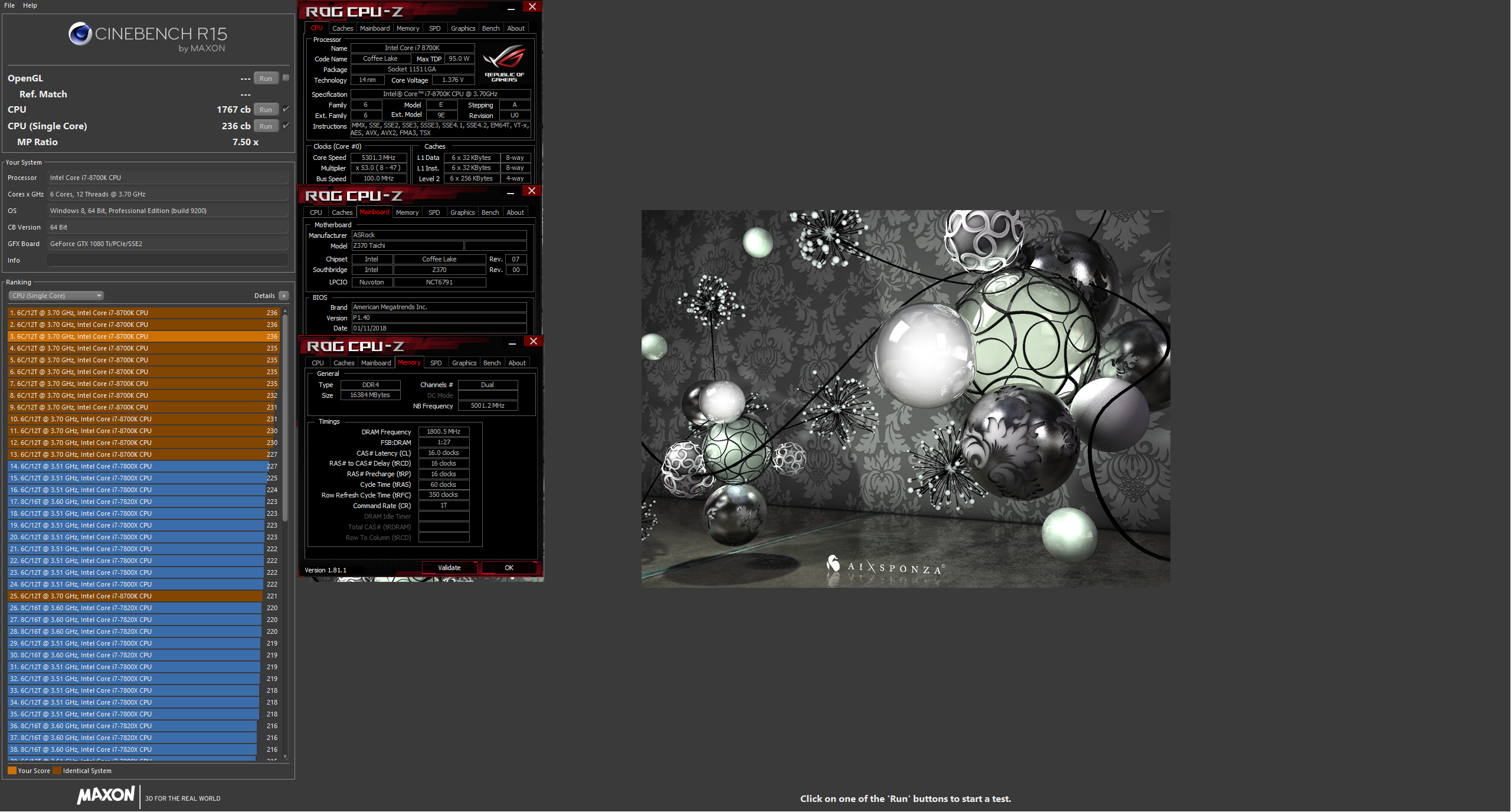Click inside the empty Info field
Screen dimensions: 1511x812
click(168, 260)
